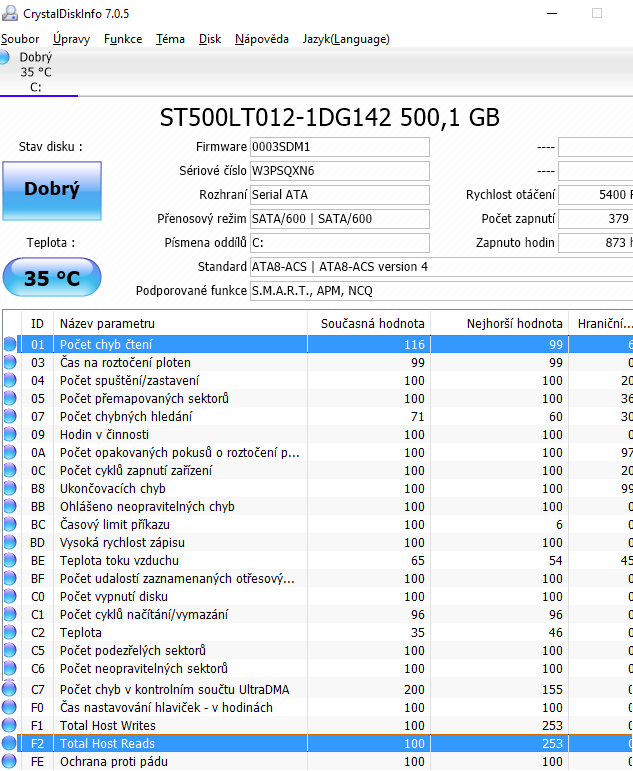Click status orb for Teplota toku vzduchu
The width and height of the screenshot is (633, 771).
click(10, 561)
